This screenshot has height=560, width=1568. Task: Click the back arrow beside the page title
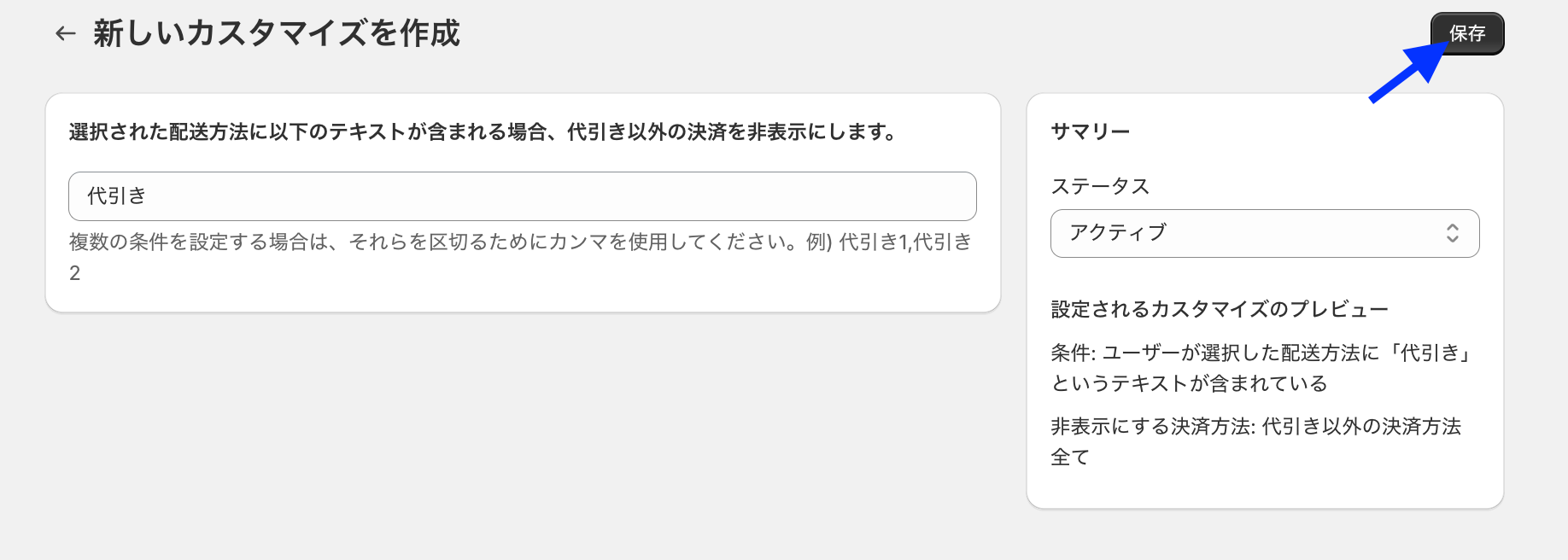pyautogui.click(x=66, y=34)
